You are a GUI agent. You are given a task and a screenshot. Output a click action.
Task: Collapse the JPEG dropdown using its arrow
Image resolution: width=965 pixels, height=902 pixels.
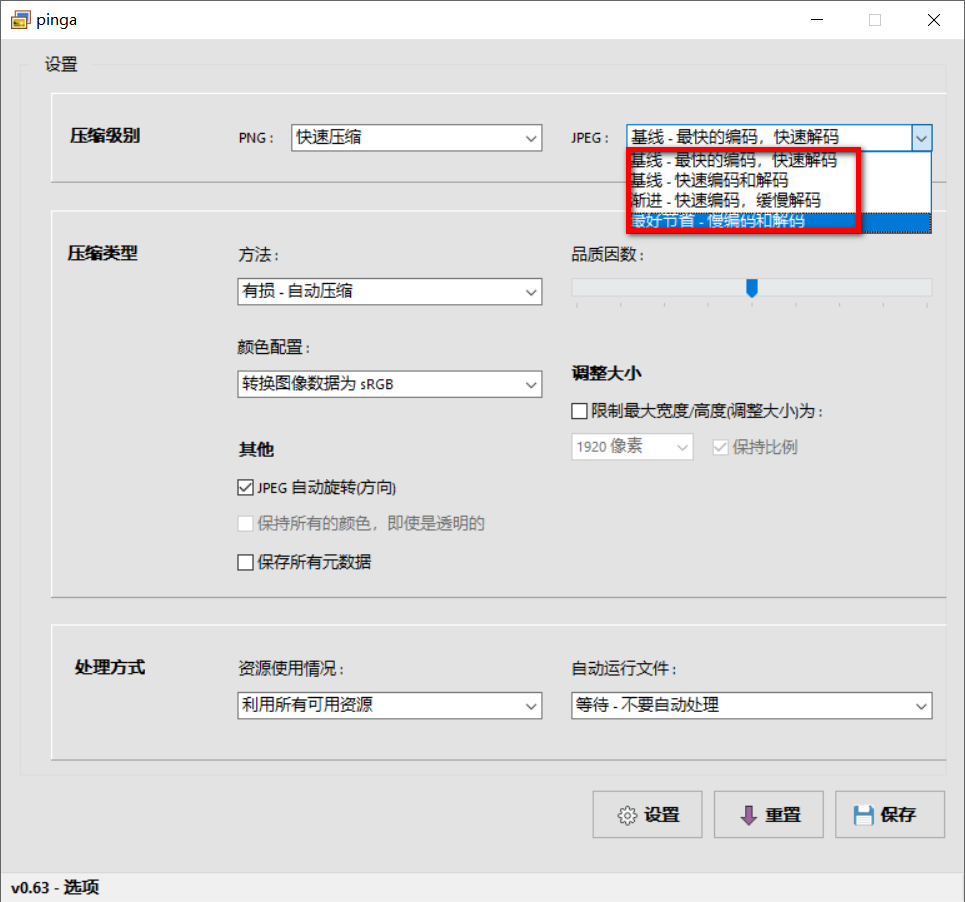[922, 137]
